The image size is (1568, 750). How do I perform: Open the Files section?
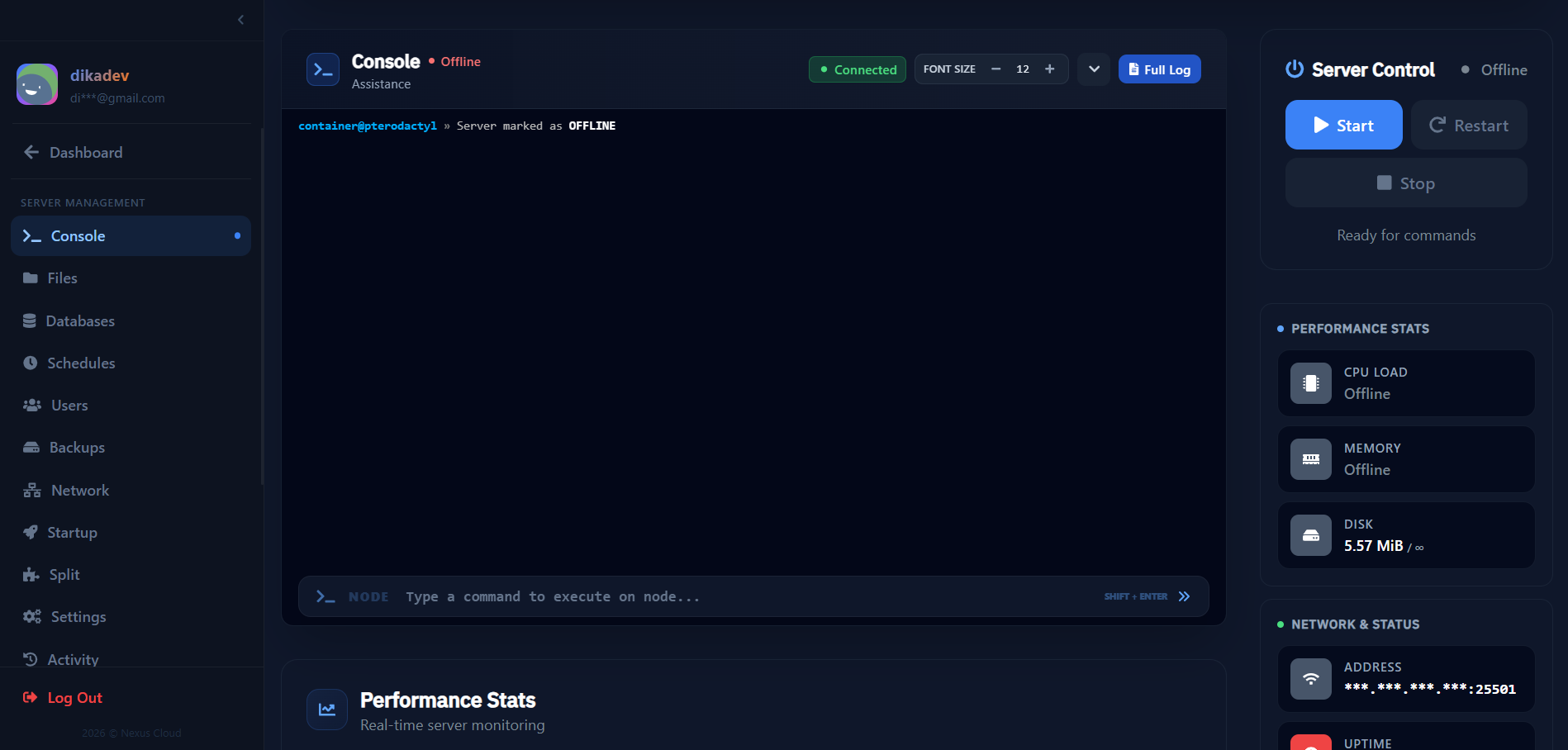[x=131, y=278]
